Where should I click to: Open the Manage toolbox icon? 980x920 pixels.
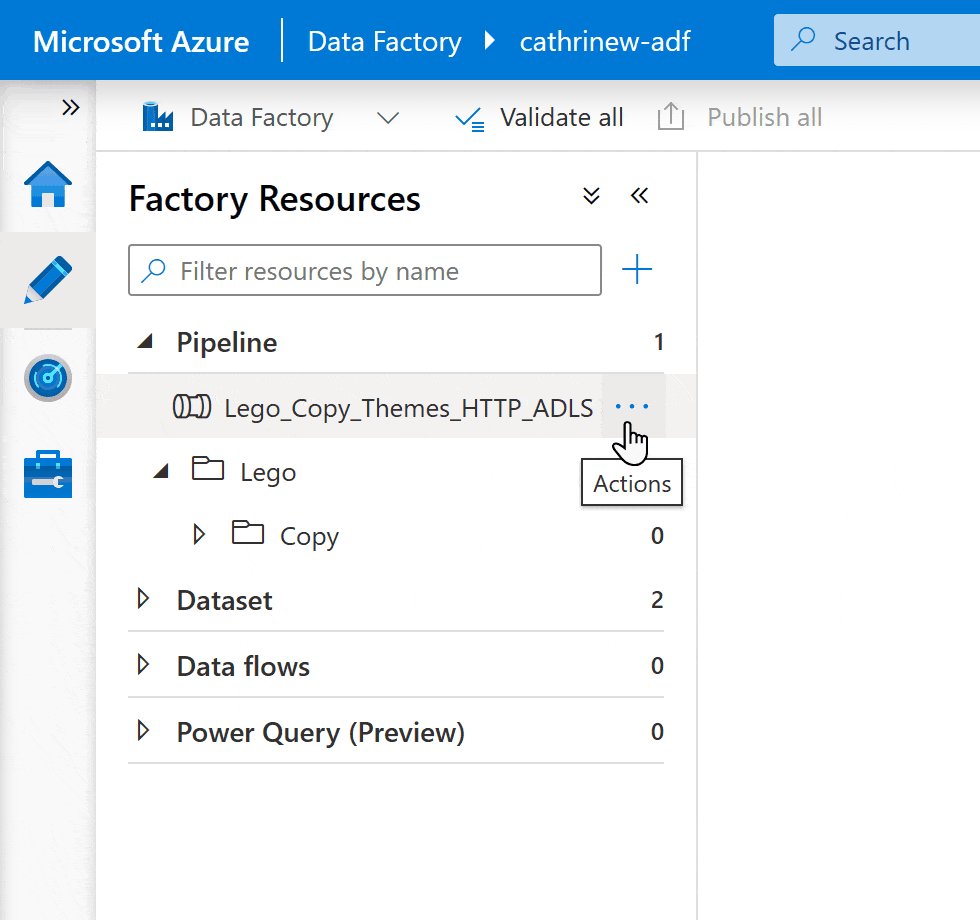[x=48, y=473]
